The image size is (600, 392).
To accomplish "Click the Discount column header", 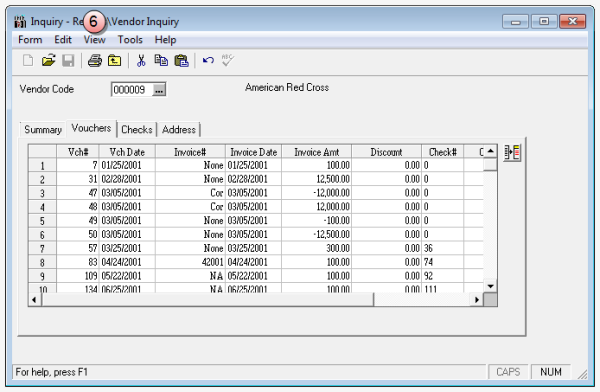I will 386,152.
